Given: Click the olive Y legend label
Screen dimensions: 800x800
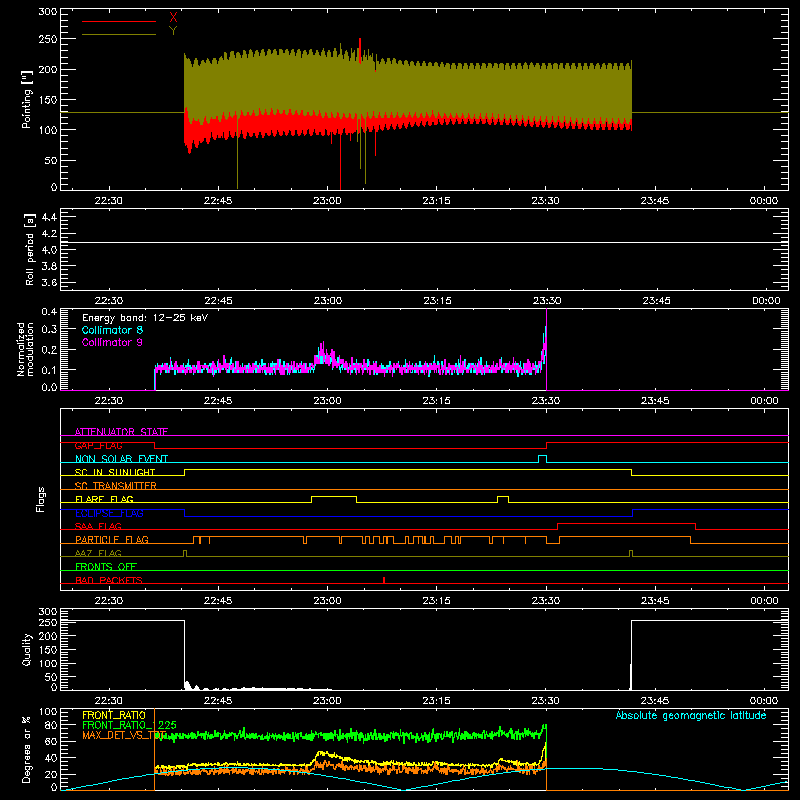Looking at the screenshot, I should click(173, 31).
